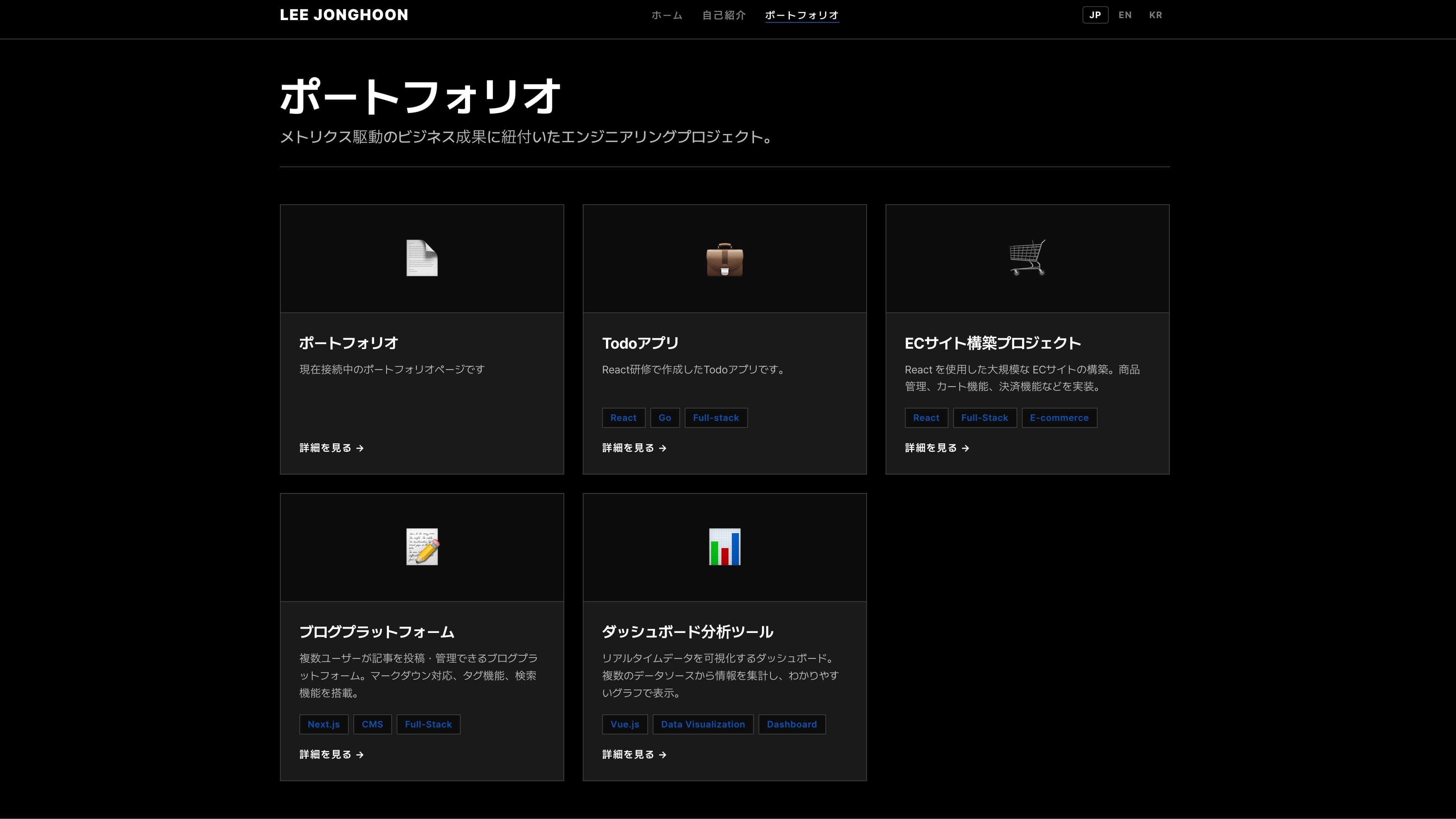The height and width of the screenshot is (819, 1456).
Task: Click the ECサイト description starting React を使用した
Action: [x=1022, y=378]
